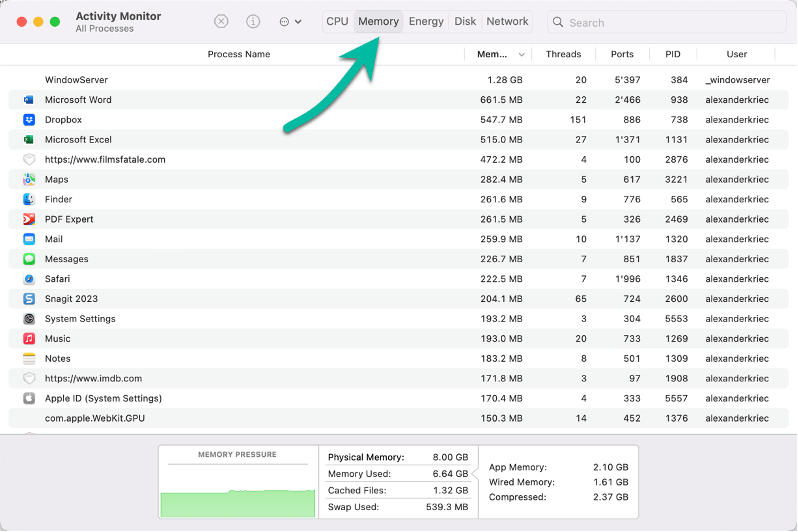This screenshot has height=532, width=798.
Task: Click the Notes app icon
Action: (29, 358)
